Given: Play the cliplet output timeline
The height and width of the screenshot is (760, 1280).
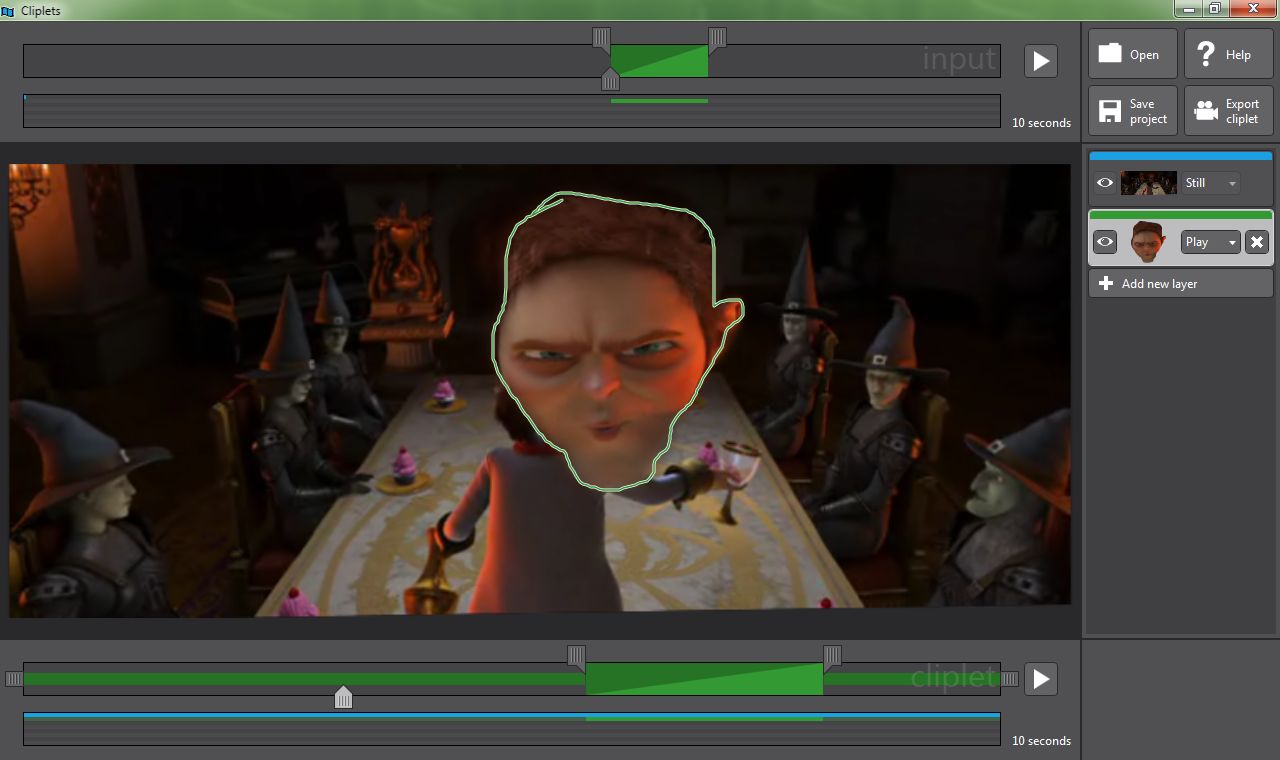Looking at the screenshot, I should [1041, 679].
